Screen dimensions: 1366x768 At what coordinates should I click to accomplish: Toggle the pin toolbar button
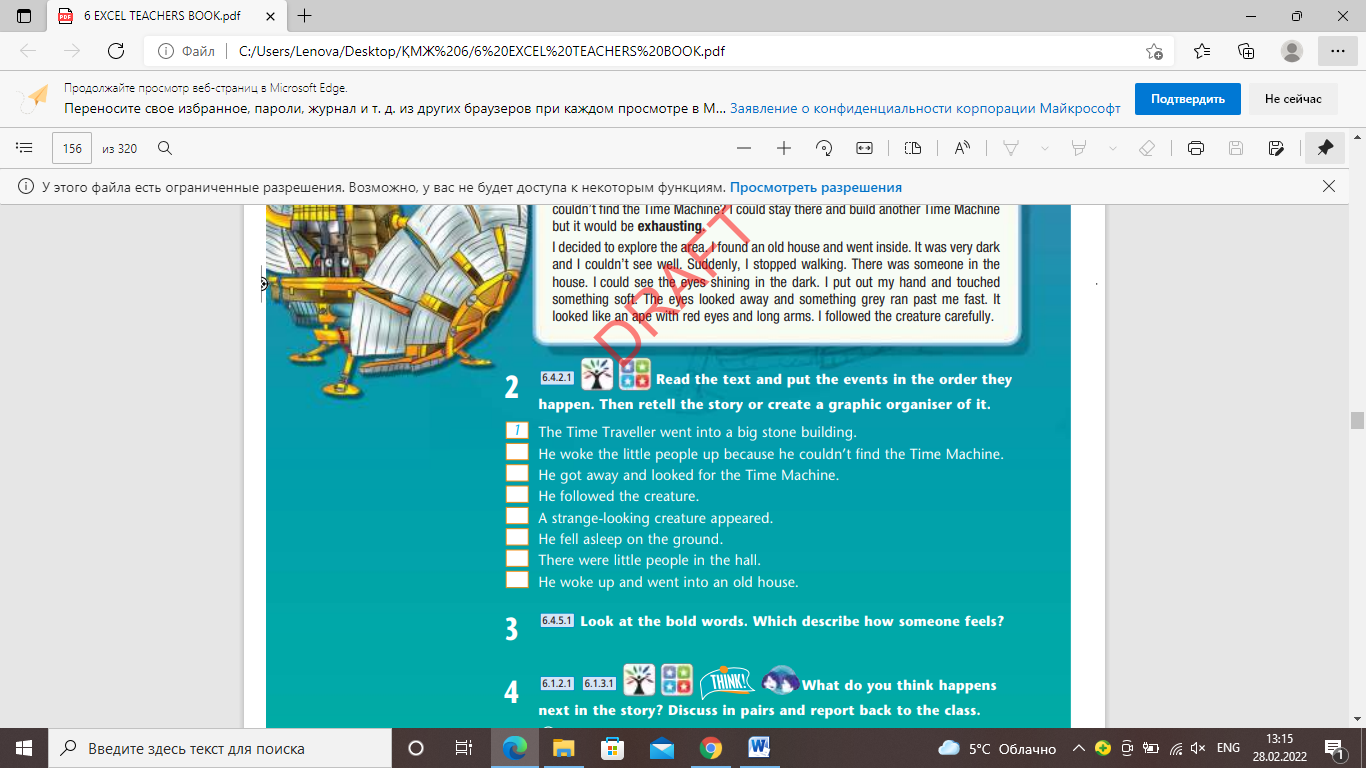click(x=1325, y=148)
